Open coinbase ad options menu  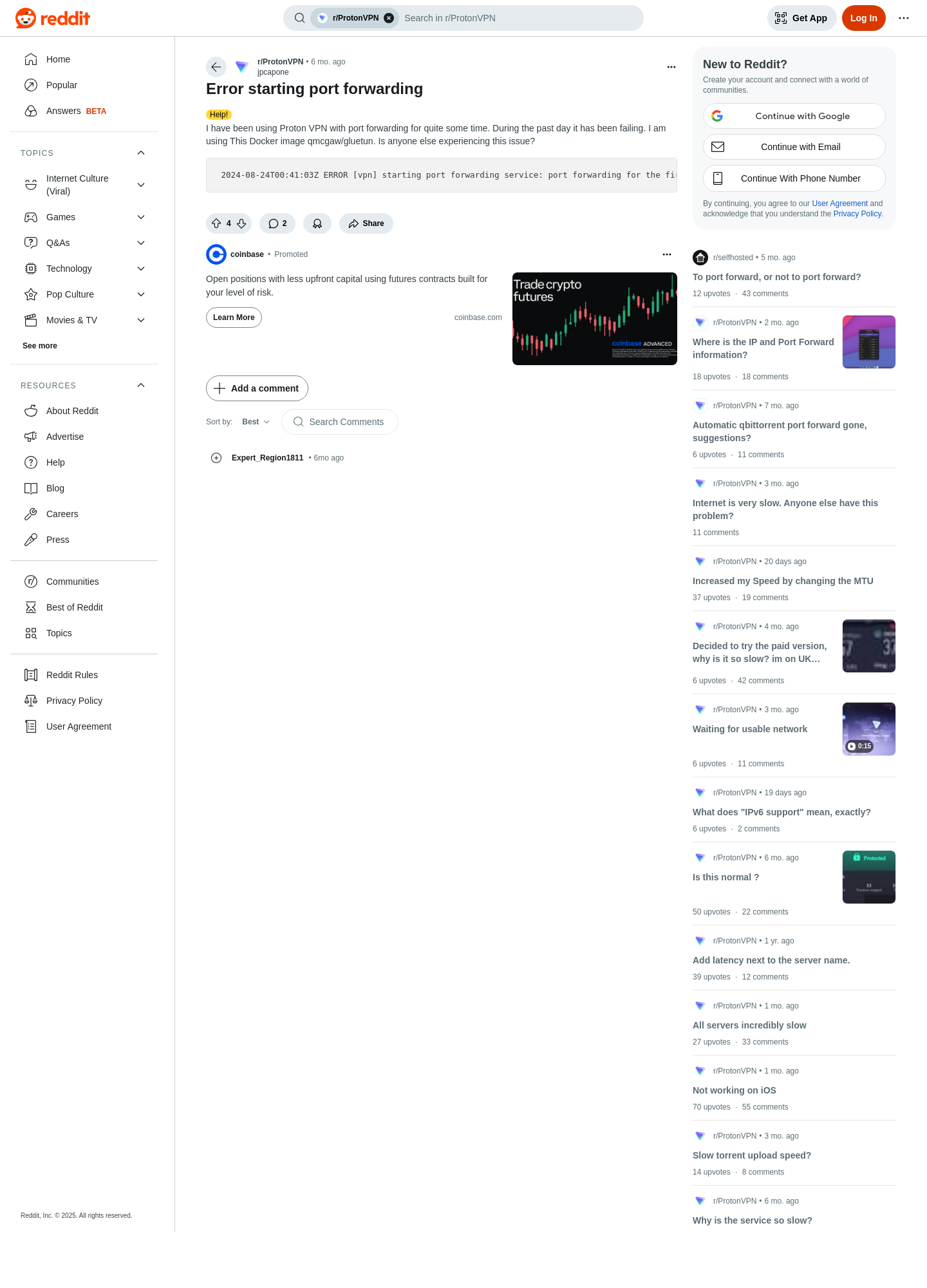click(667, 254)
